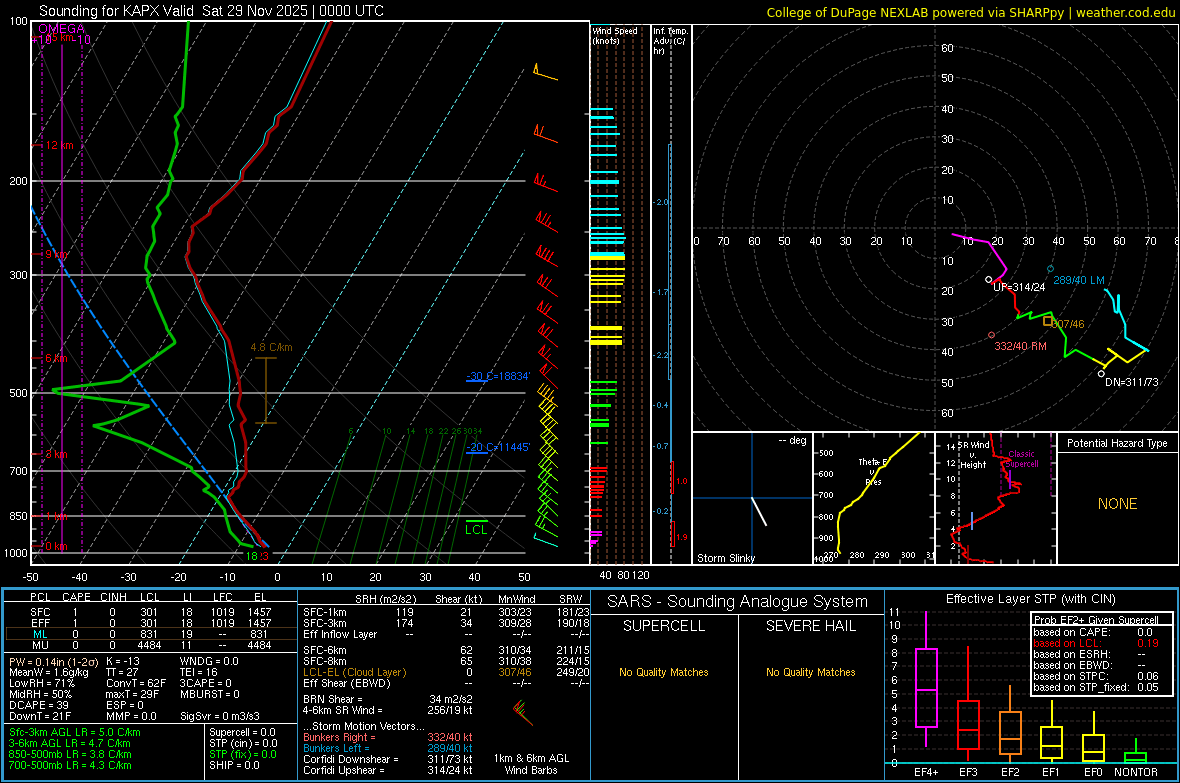Click the Bunkers right-mover marker labeled 332/40 RM
This screenshot has width=1180, height=783.
coord(991,335)
